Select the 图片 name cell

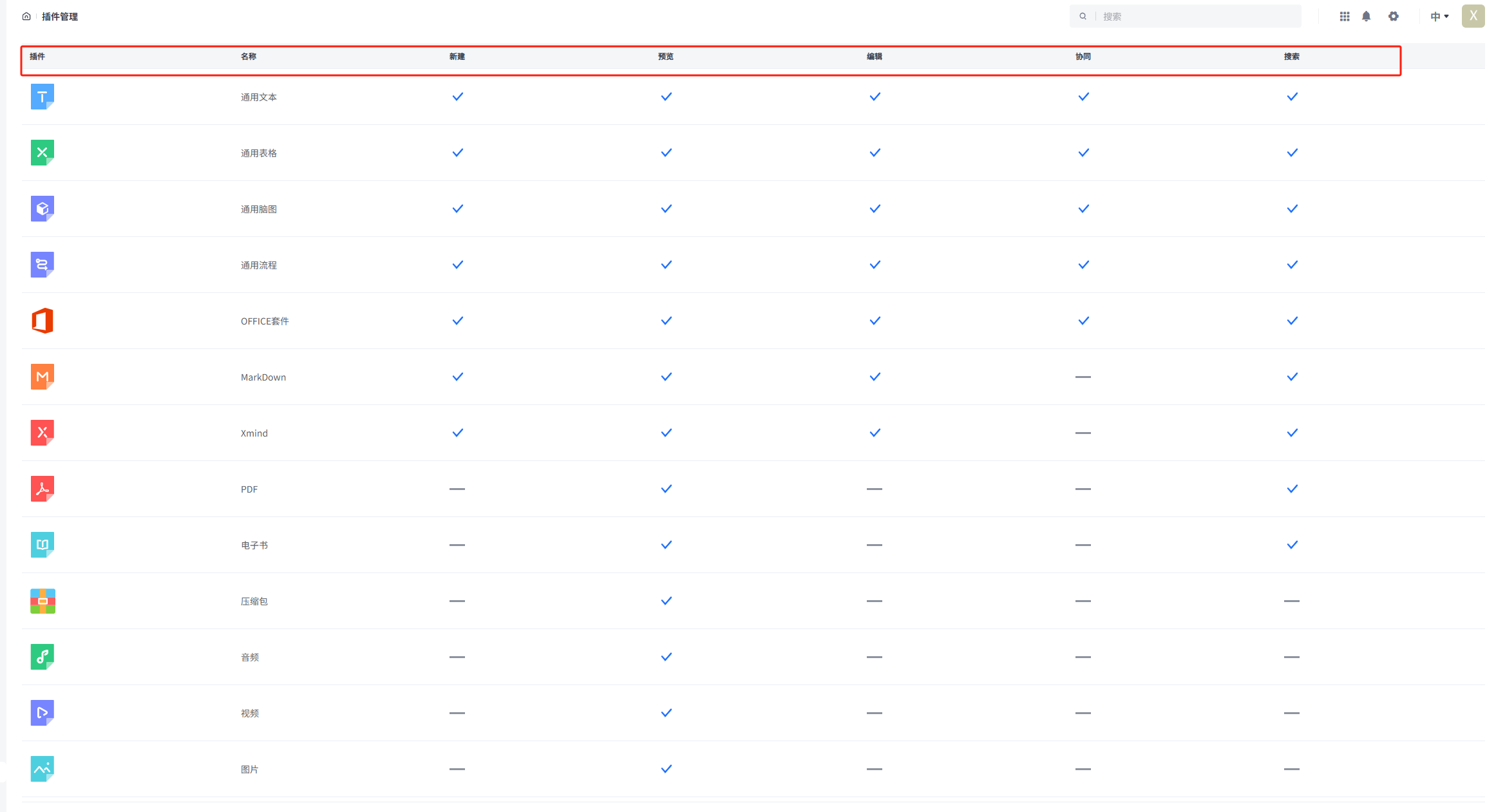[x=250, y=770]
